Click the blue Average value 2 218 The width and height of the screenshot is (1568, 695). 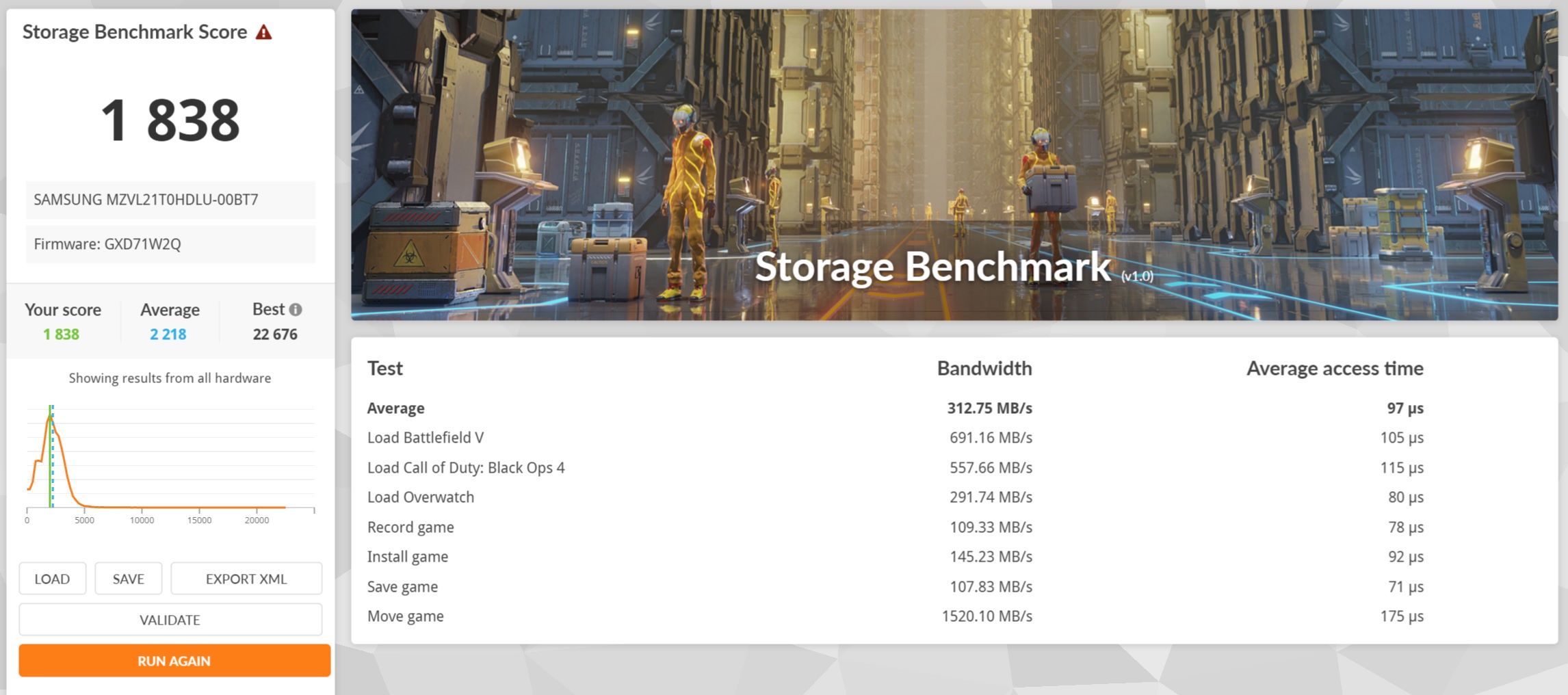tap(168, 335)
